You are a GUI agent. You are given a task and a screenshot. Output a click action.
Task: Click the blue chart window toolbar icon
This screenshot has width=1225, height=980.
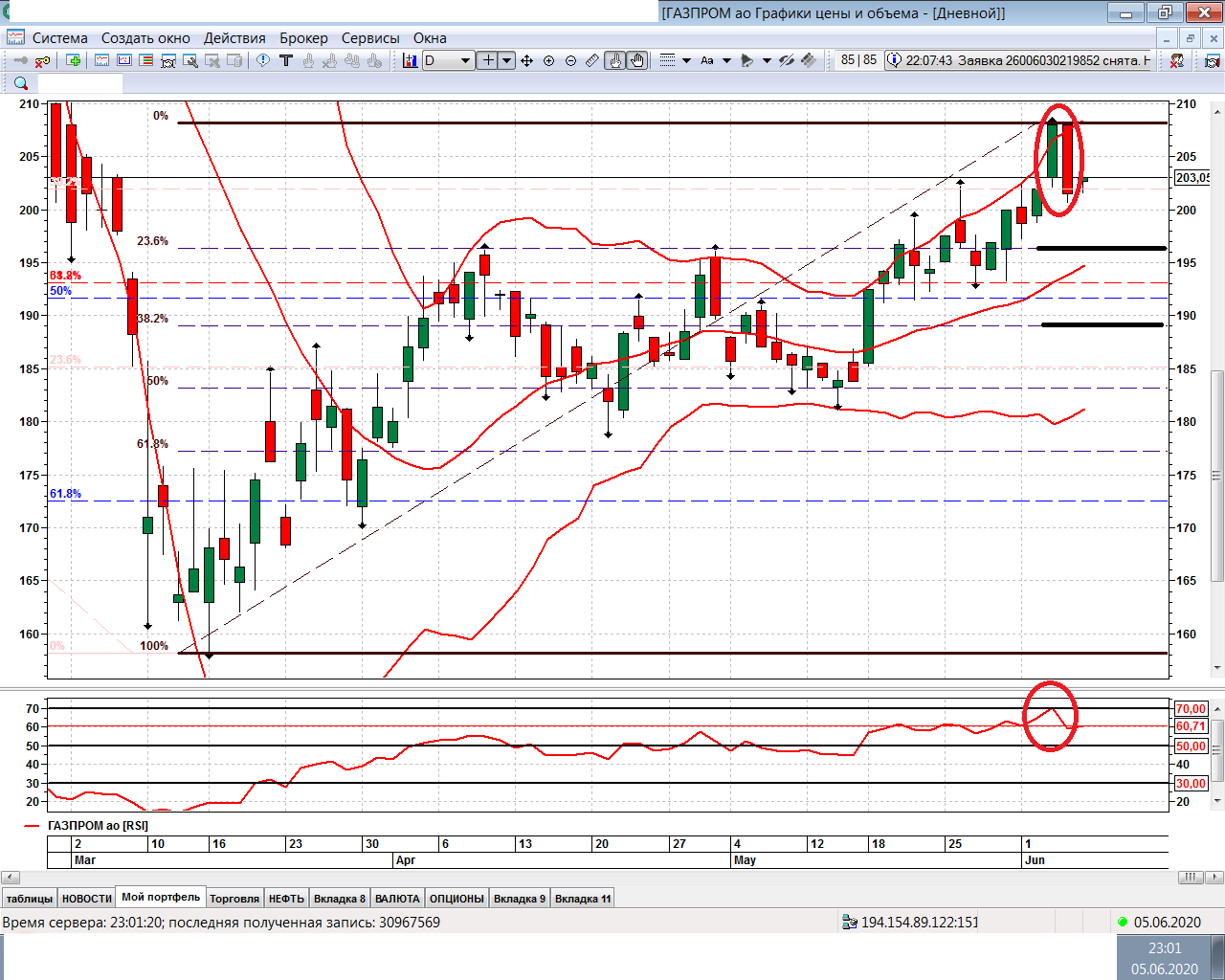(124, 60)
